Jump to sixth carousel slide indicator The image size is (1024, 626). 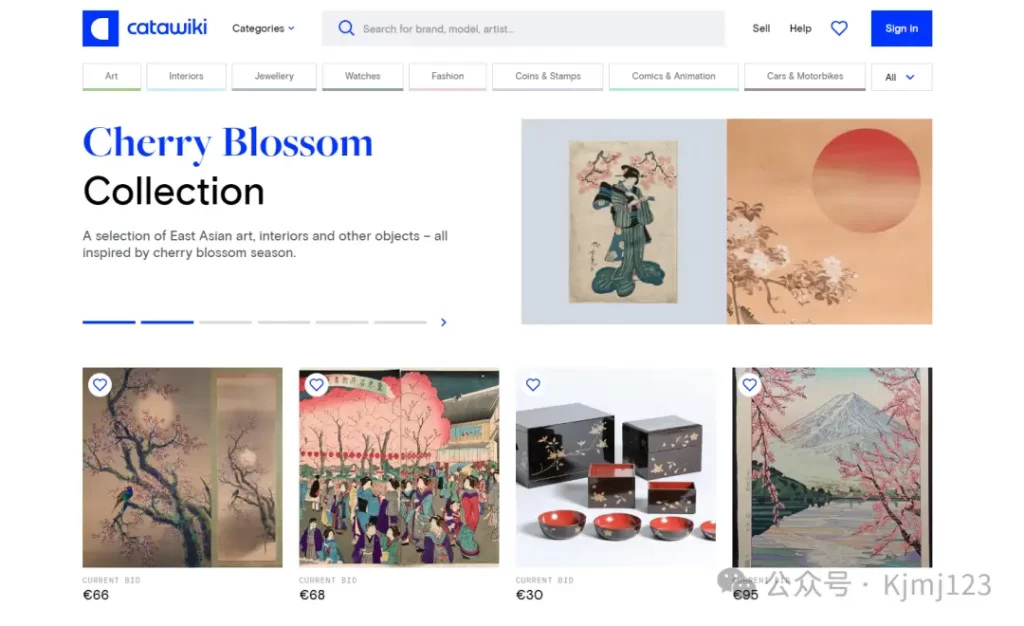click(x=400, y=322)
